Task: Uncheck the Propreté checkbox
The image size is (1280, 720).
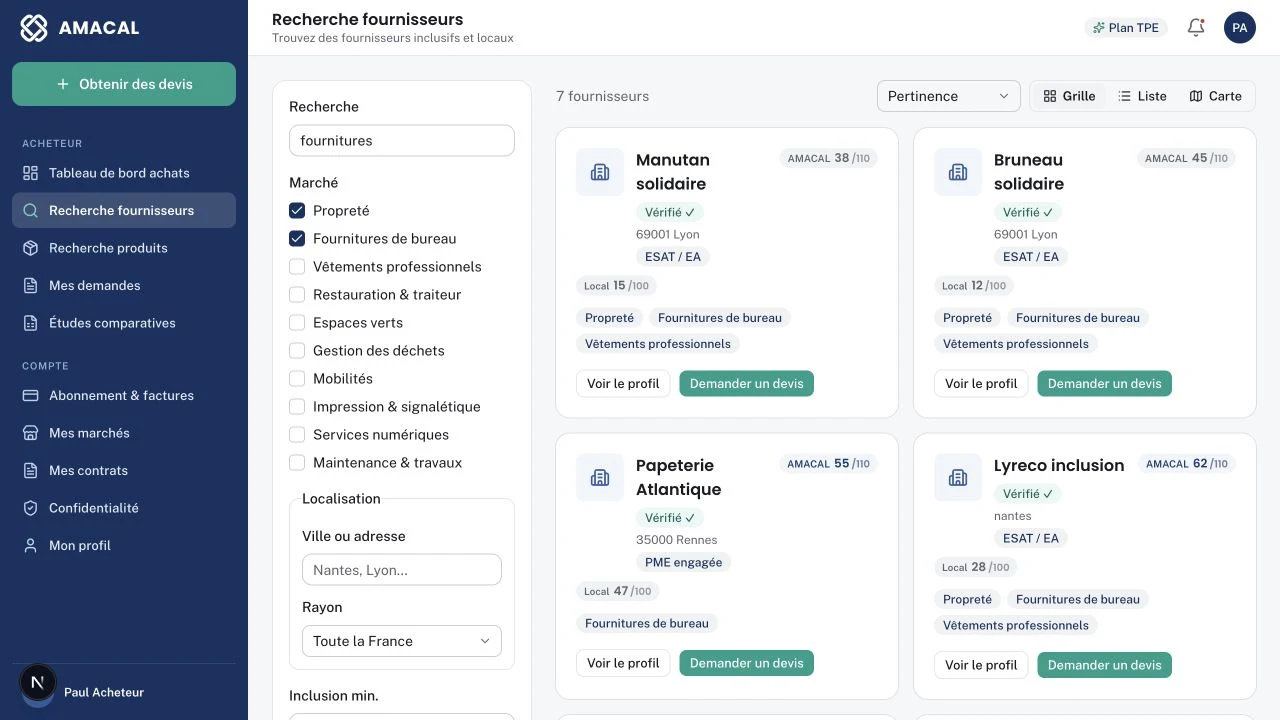Action: (297, 211)
